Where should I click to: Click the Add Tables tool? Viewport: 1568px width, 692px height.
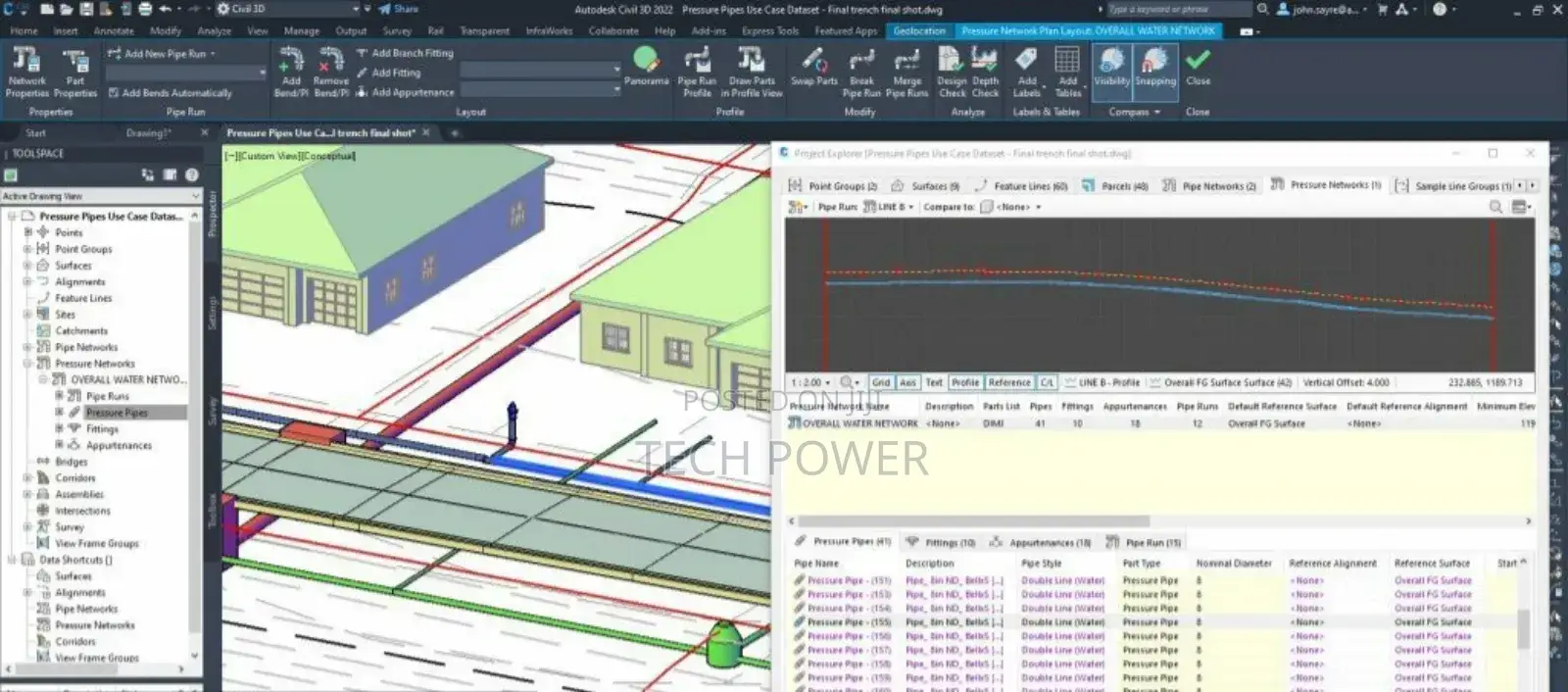(x=1068, y=72)
